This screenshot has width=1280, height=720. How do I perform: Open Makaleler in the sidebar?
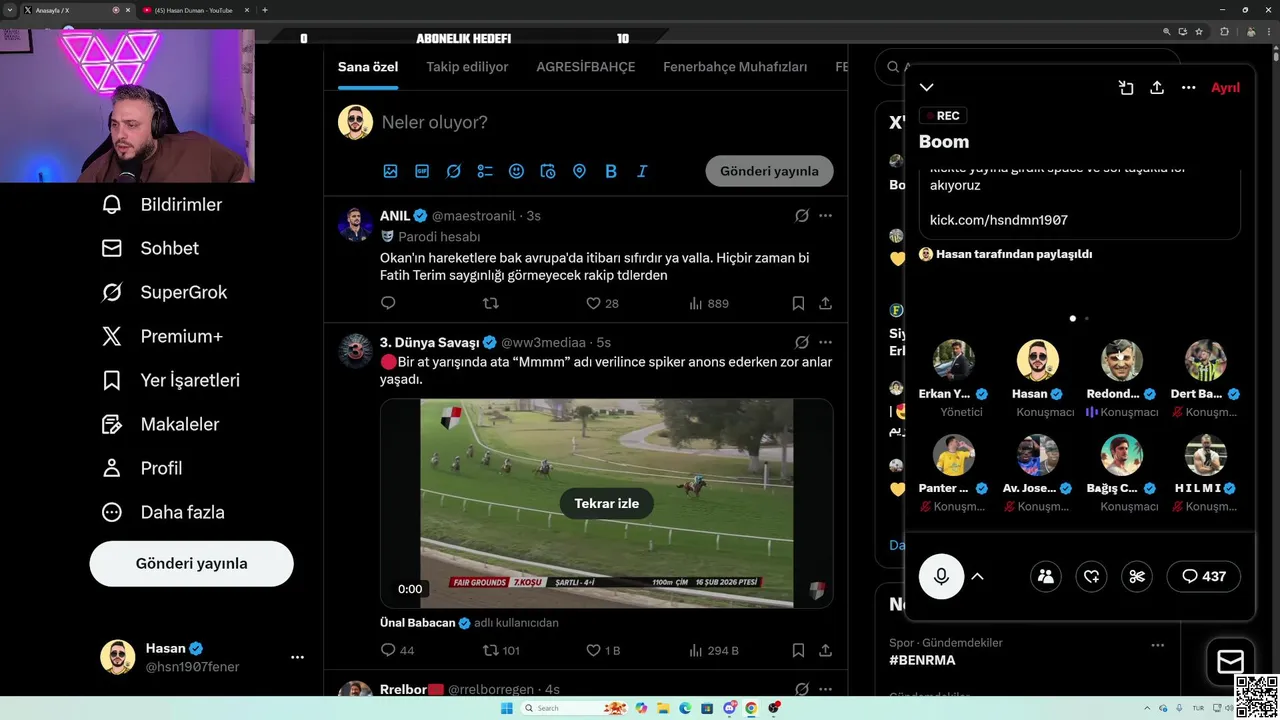pyautogui.click(x=160, y=424)
